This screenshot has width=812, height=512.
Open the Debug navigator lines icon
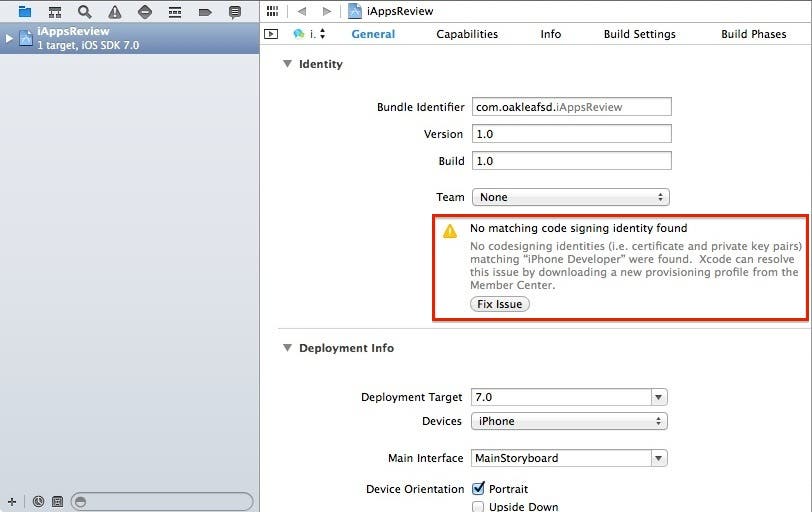tap(175, 12)
